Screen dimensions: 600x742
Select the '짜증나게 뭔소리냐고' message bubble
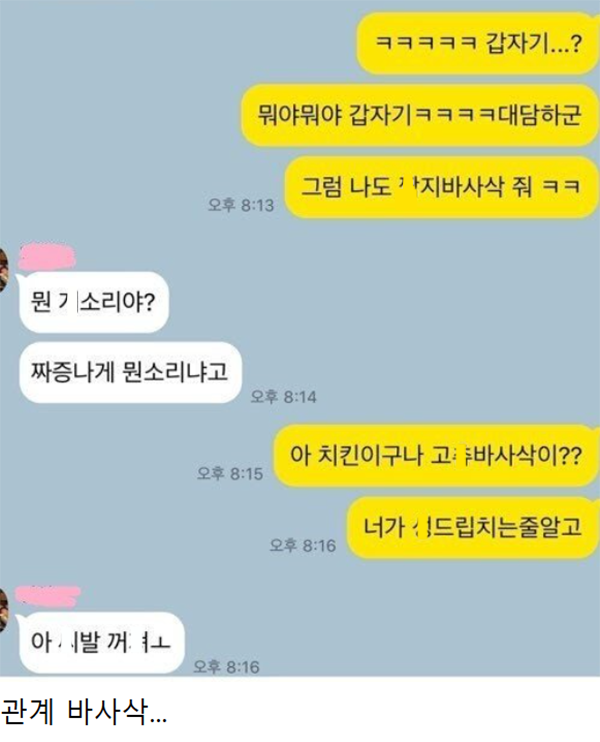(x=130, y=372)
